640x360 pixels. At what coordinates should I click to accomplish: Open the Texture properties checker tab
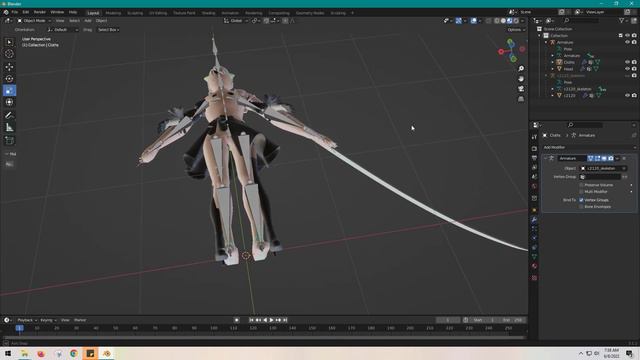pyautogui.click(x=534, y=278)
